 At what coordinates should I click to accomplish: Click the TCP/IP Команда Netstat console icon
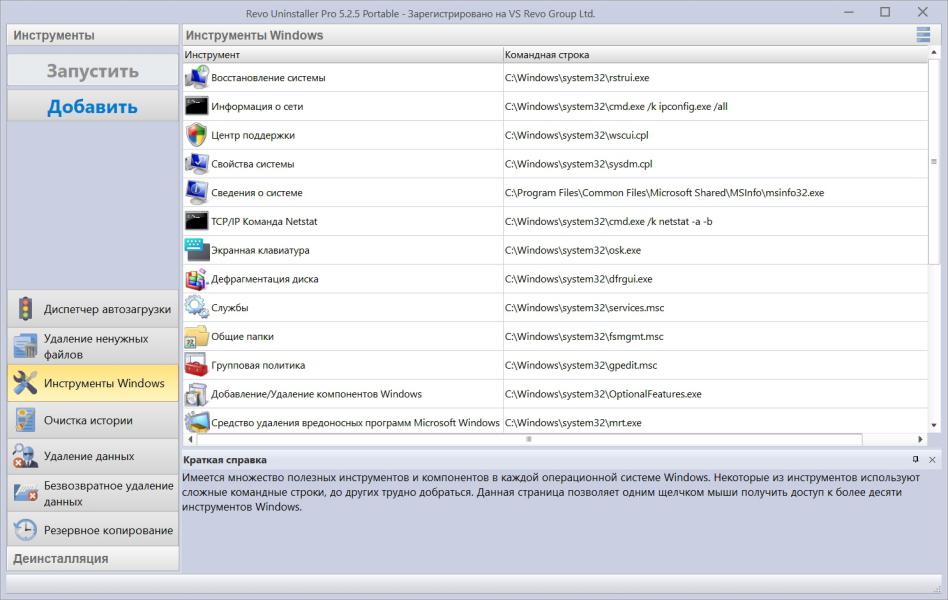pyautogui.click(x=196, y=221)
